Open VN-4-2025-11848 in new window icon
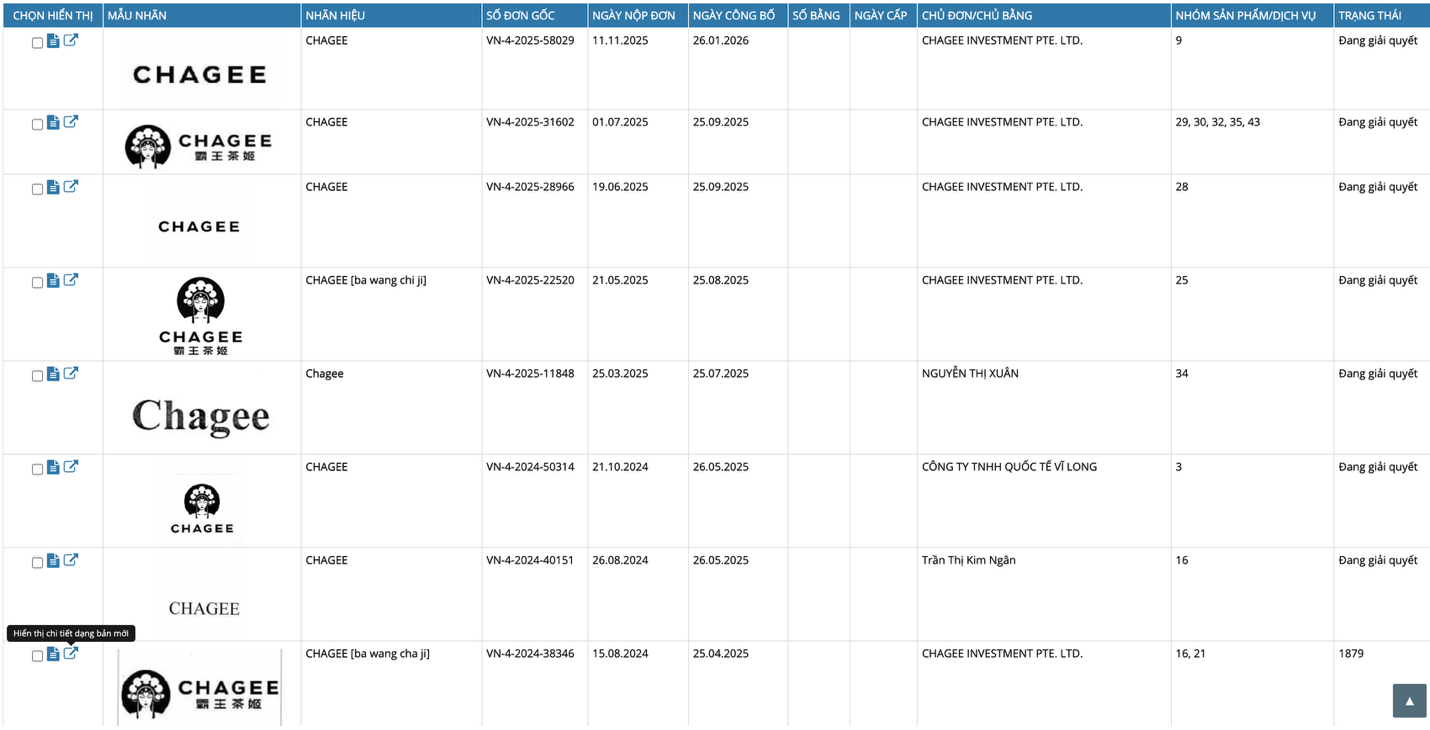 tap(71, 373)
